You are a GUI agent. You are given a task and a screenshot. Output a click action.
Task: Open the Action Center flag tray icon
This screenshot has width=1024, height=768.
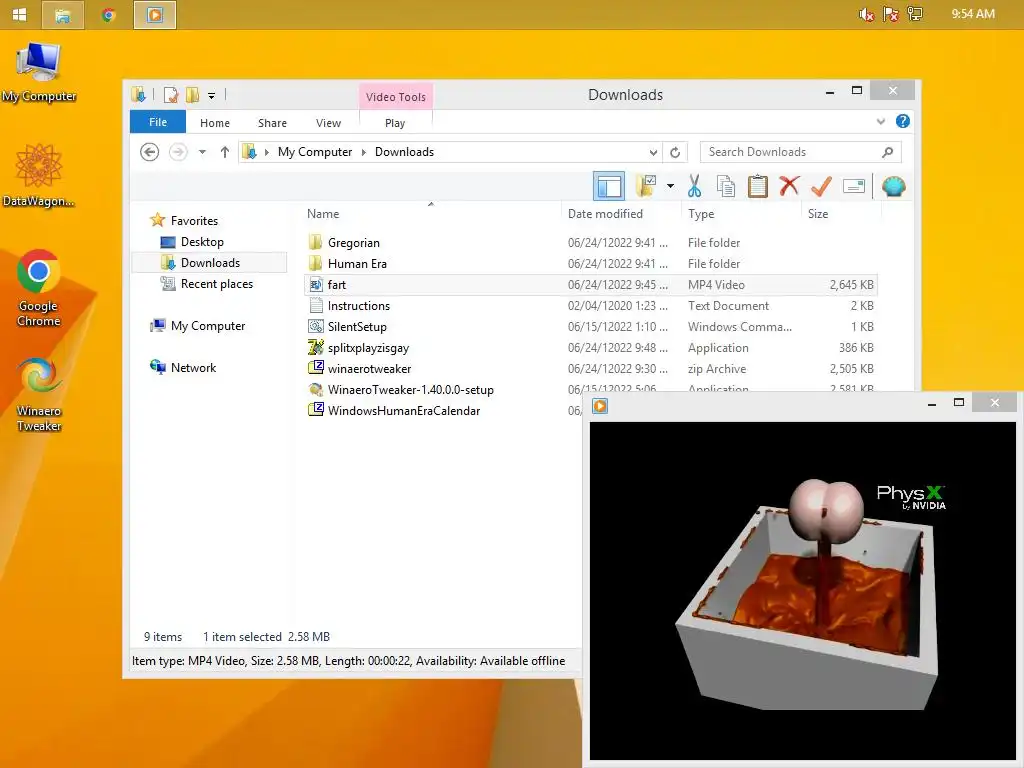pos(891,14)
